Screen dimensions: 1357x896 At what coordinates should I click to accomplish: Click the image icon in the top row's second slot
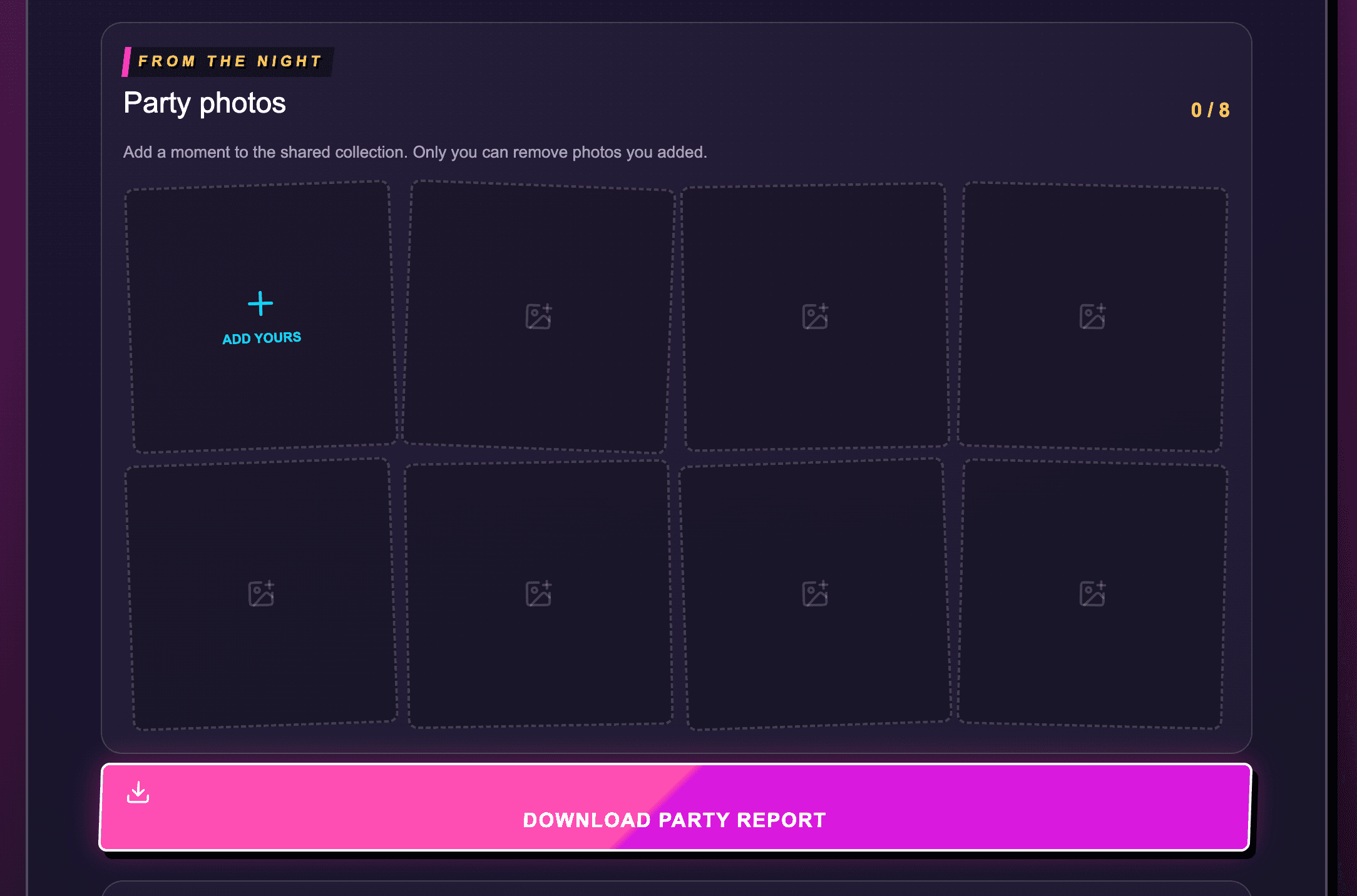click(538, 317)
